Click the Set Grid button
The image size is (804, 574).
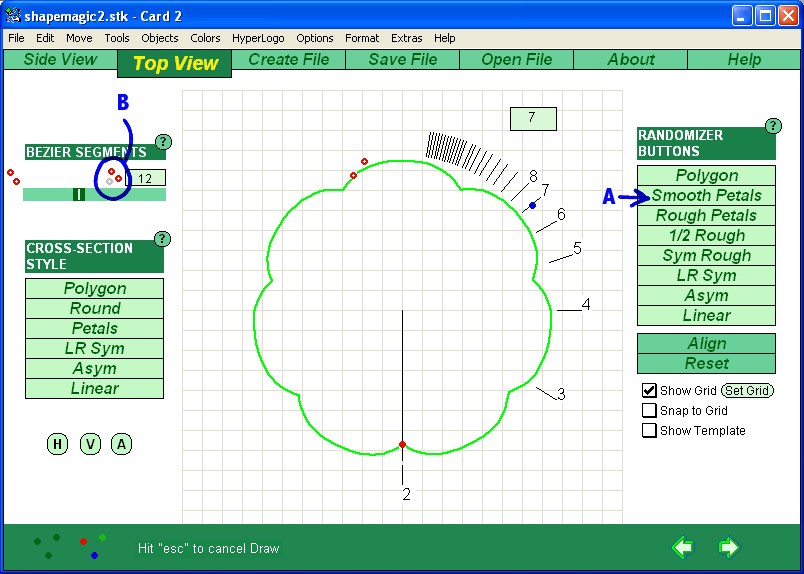pyautogui.click(x=747, y=390)
